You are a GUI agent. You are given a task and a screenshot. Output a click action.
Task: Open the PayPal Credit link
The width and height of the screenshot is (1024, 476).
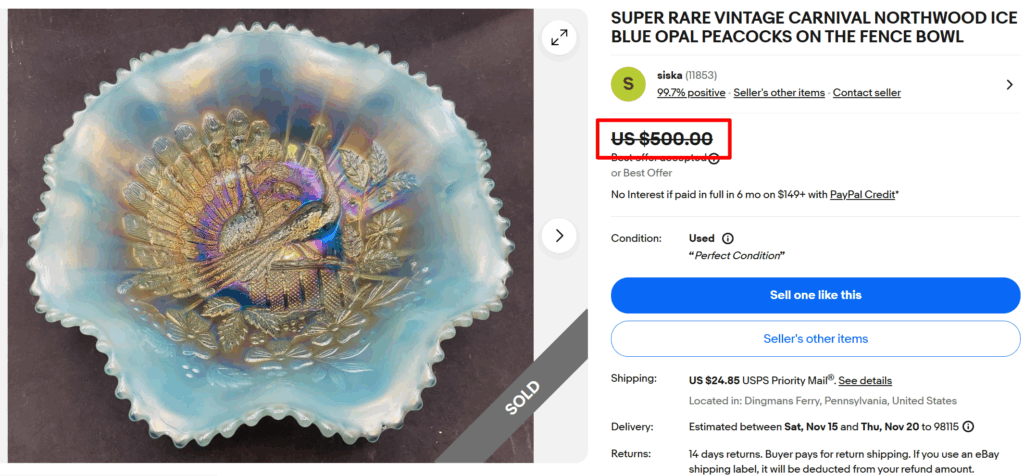pos(863,194)
